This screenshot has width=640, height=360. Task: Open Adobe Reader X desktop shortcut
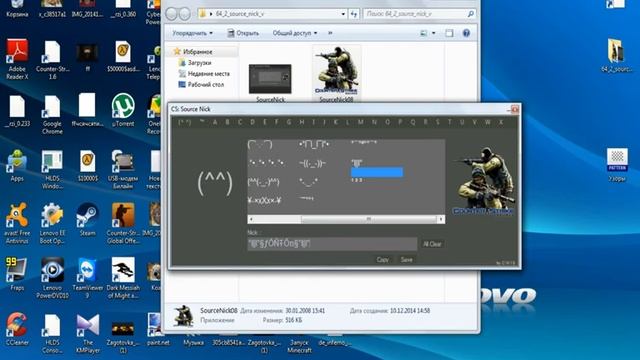pos(17,59)
